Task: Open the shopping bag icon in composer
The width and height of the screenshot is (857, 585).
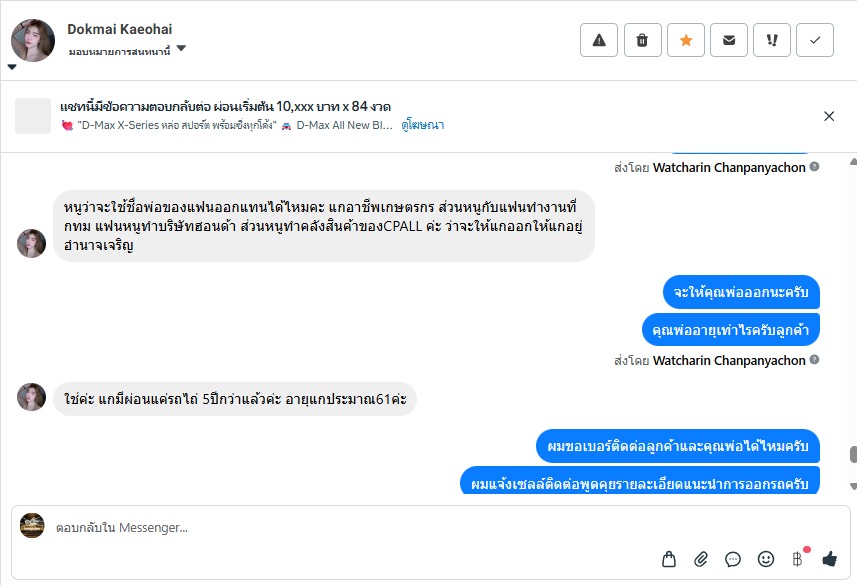Action: pyautogui.click(x=670, y=559)
